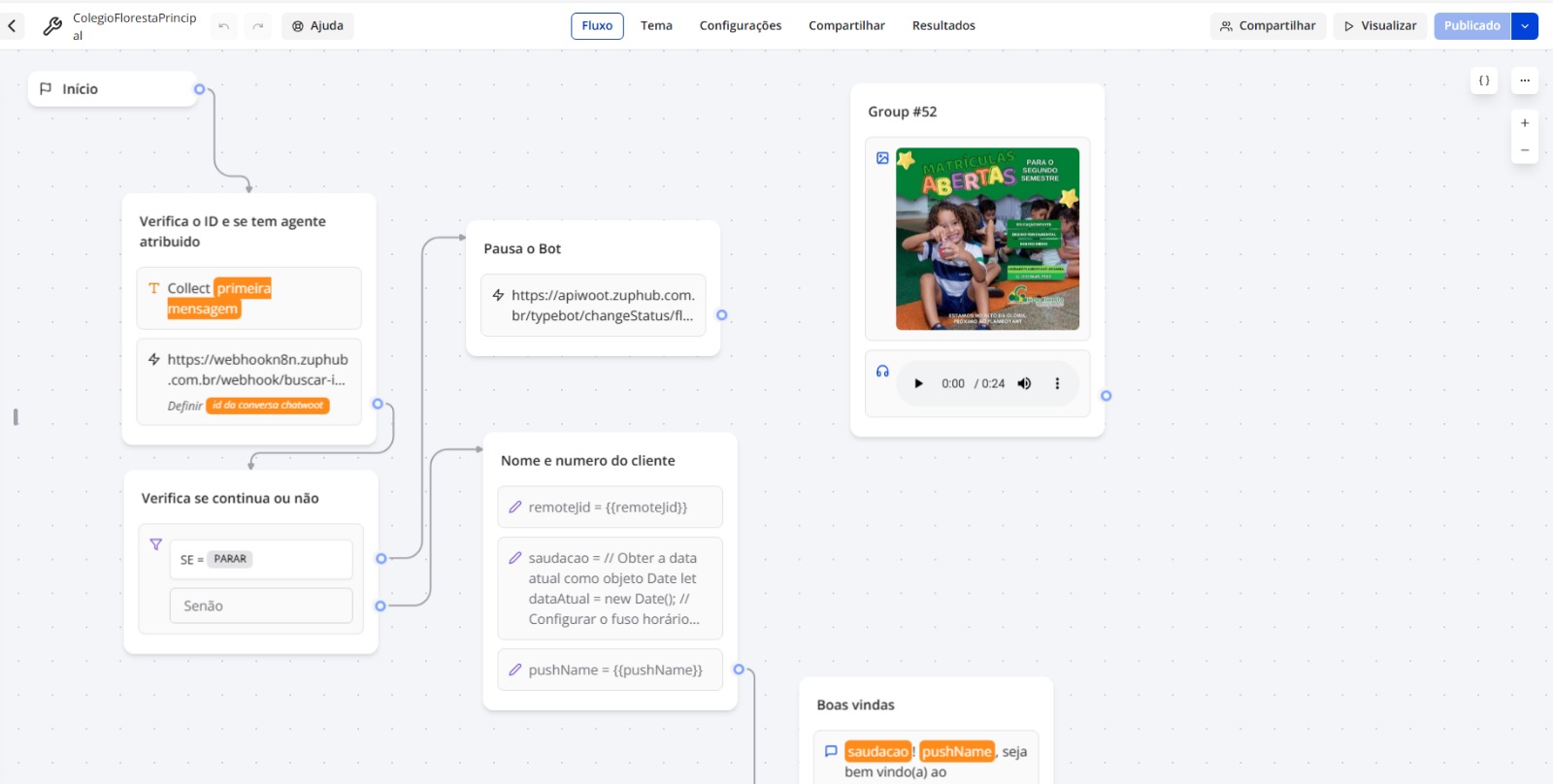Screen dimensions: 1553x784
Task: Click ColegioFlorestaPrincipal project name
Action: (134, 26)
